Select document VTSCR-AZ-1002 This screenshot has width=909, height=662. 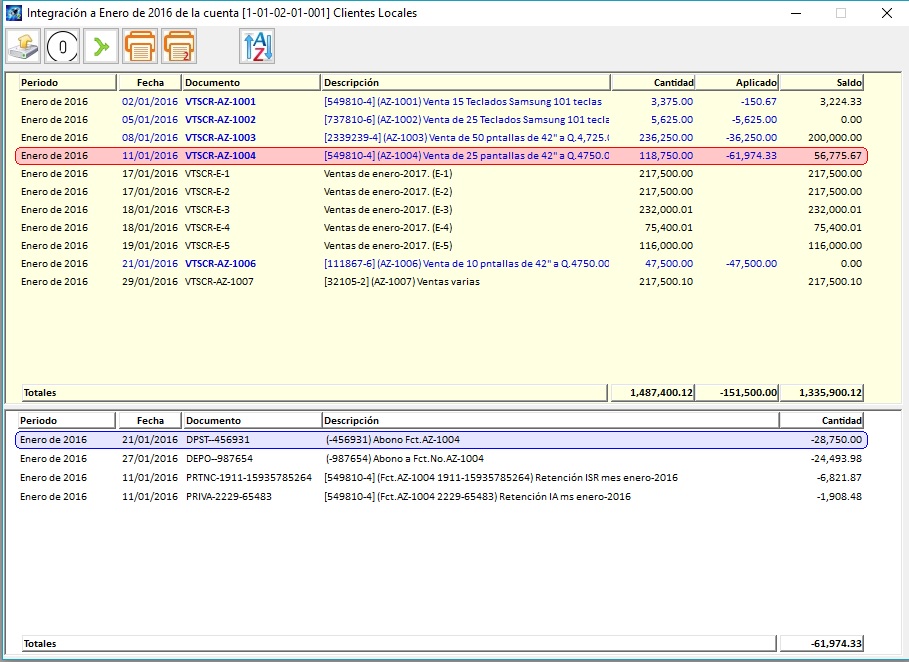pyautogui.click(x=220, y=119)
